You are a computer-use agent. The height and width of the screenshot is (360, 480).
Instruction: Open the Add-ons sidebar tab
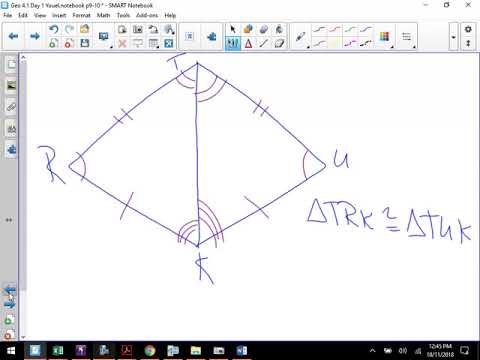(11, 150)
